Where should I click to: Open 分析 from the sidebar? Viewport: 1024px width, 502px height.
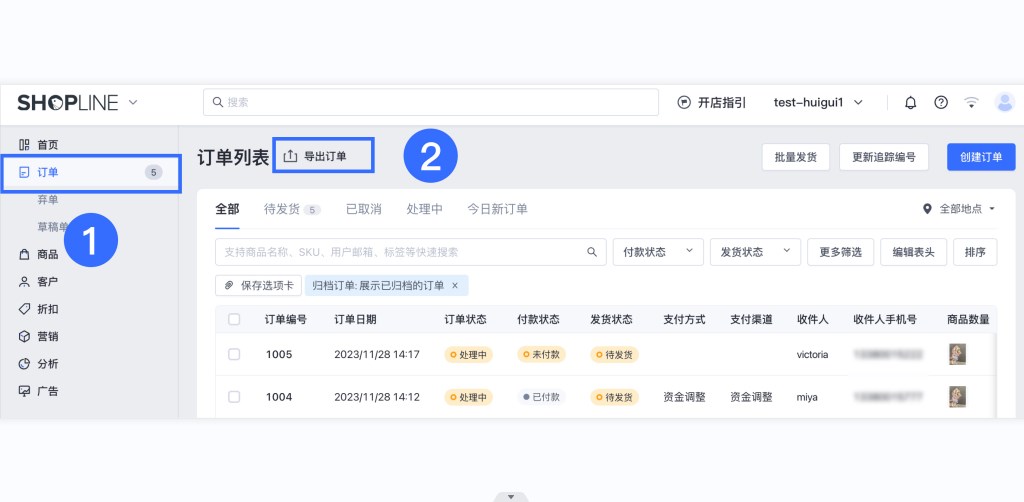coord(47,363)
